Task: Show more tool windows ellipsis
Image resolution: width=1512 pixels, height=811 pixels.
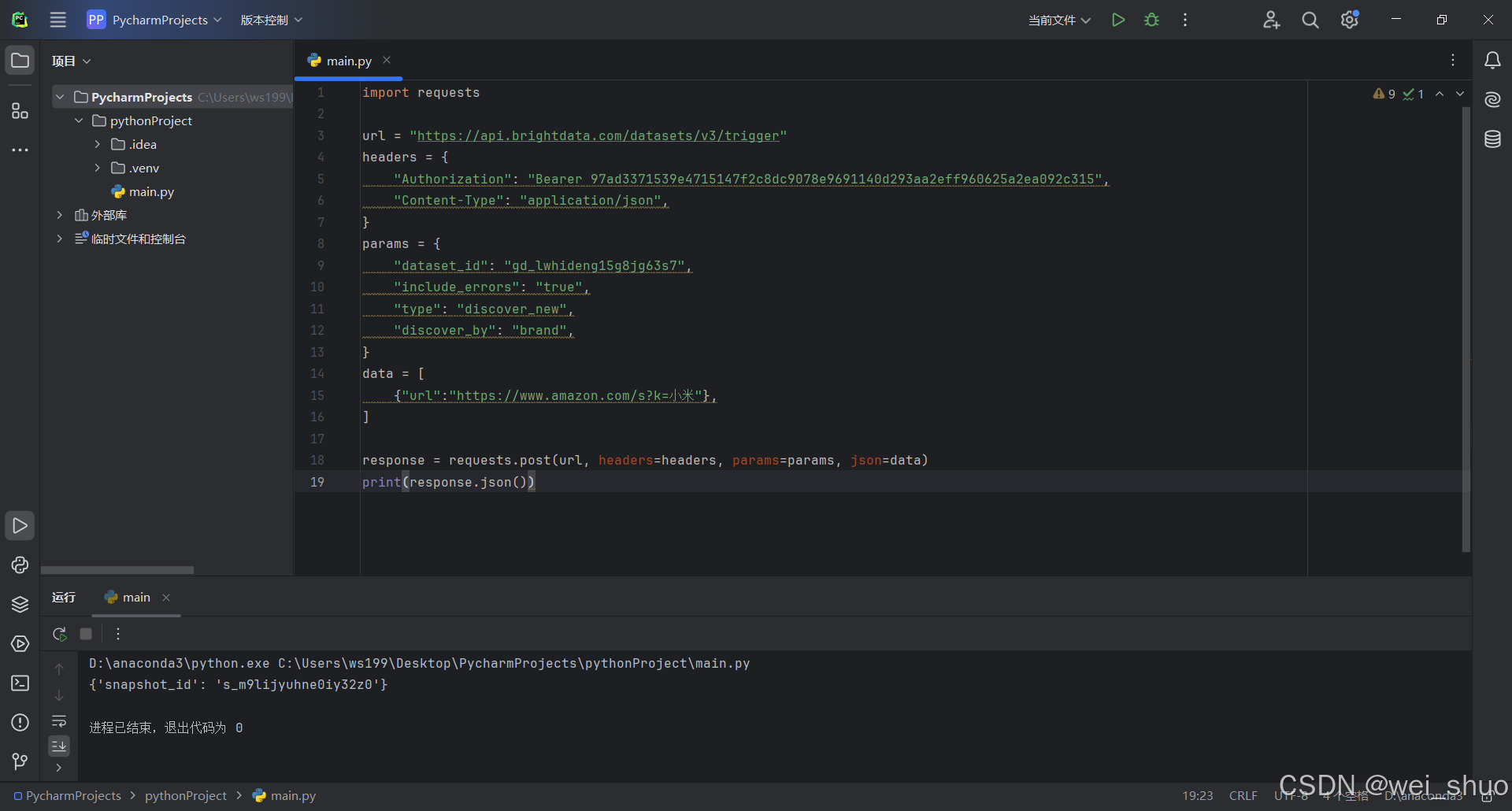Action: point(20,150)
